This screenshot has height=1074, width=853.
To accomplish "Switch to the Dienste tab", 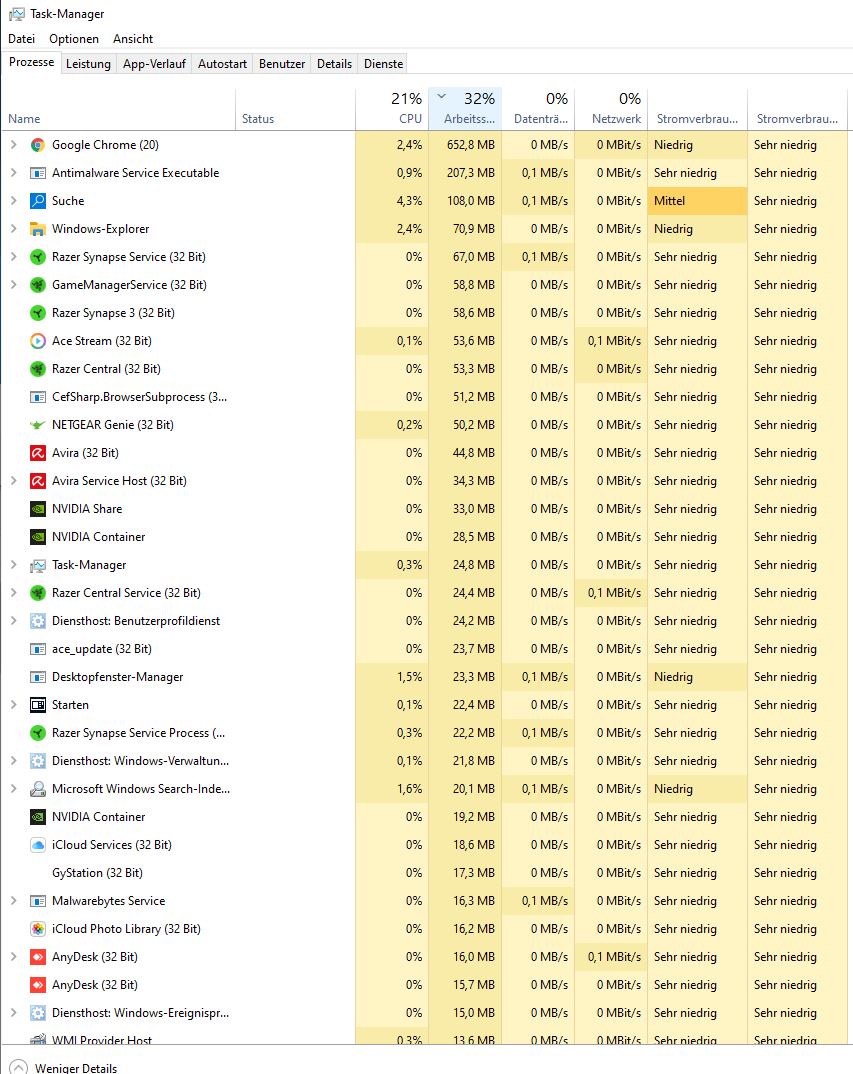I will pos(383,64).
